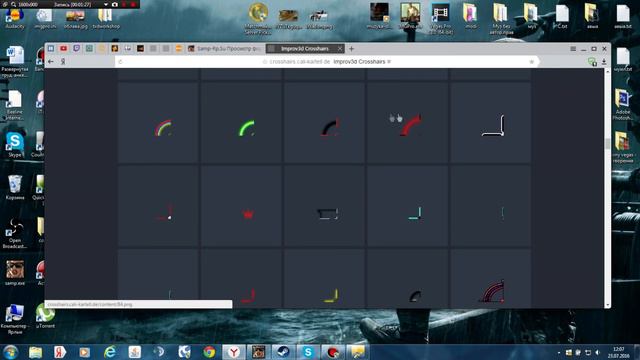This screenshot has width=640, height=360.
Task: Open the Twitch pinned tab
Action: pyautogui.click(x=76, y=49)
